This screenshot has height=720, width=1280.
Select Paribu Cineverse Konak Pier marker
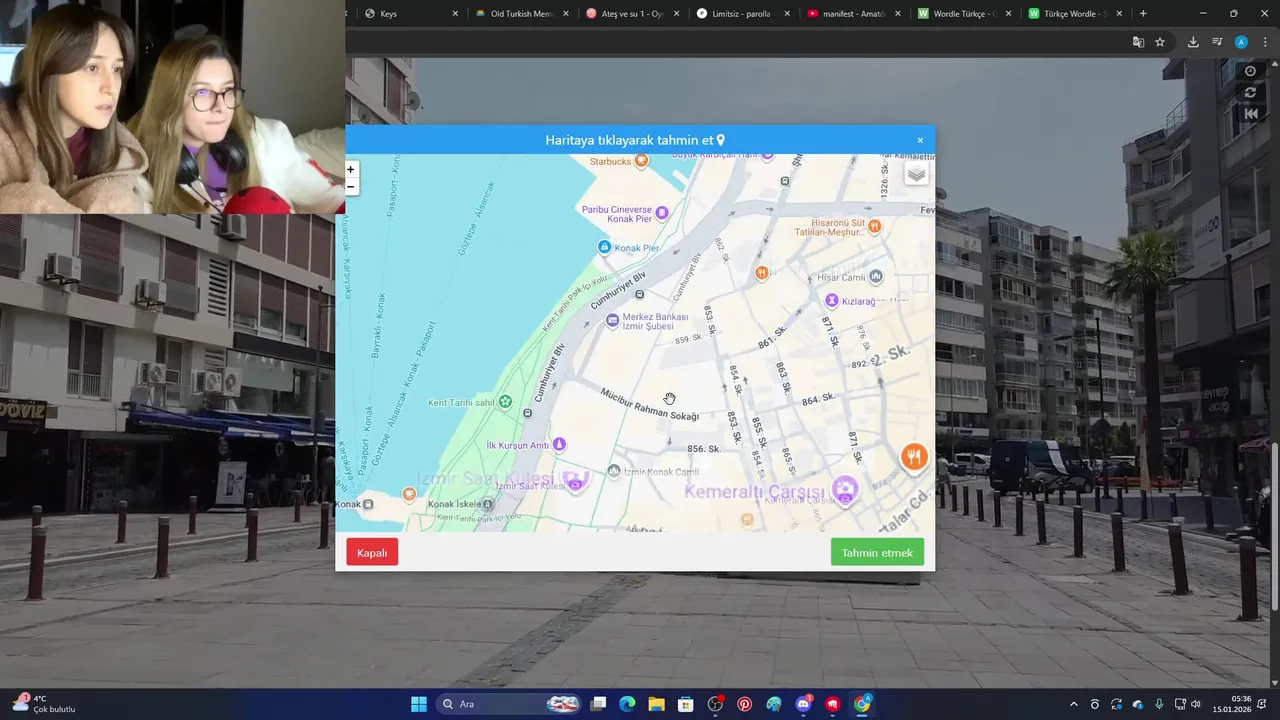(x=661, y=212)
